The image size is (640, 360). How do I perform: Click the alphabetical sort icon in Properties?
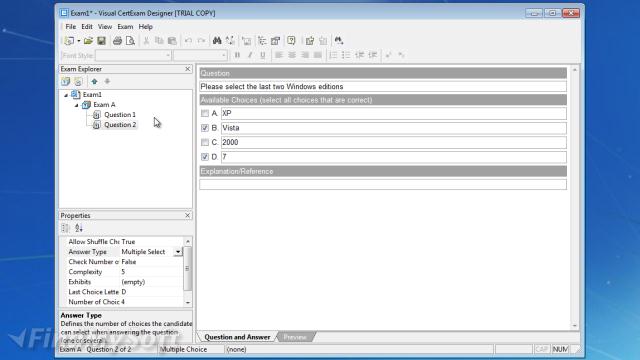click(79, 228)
